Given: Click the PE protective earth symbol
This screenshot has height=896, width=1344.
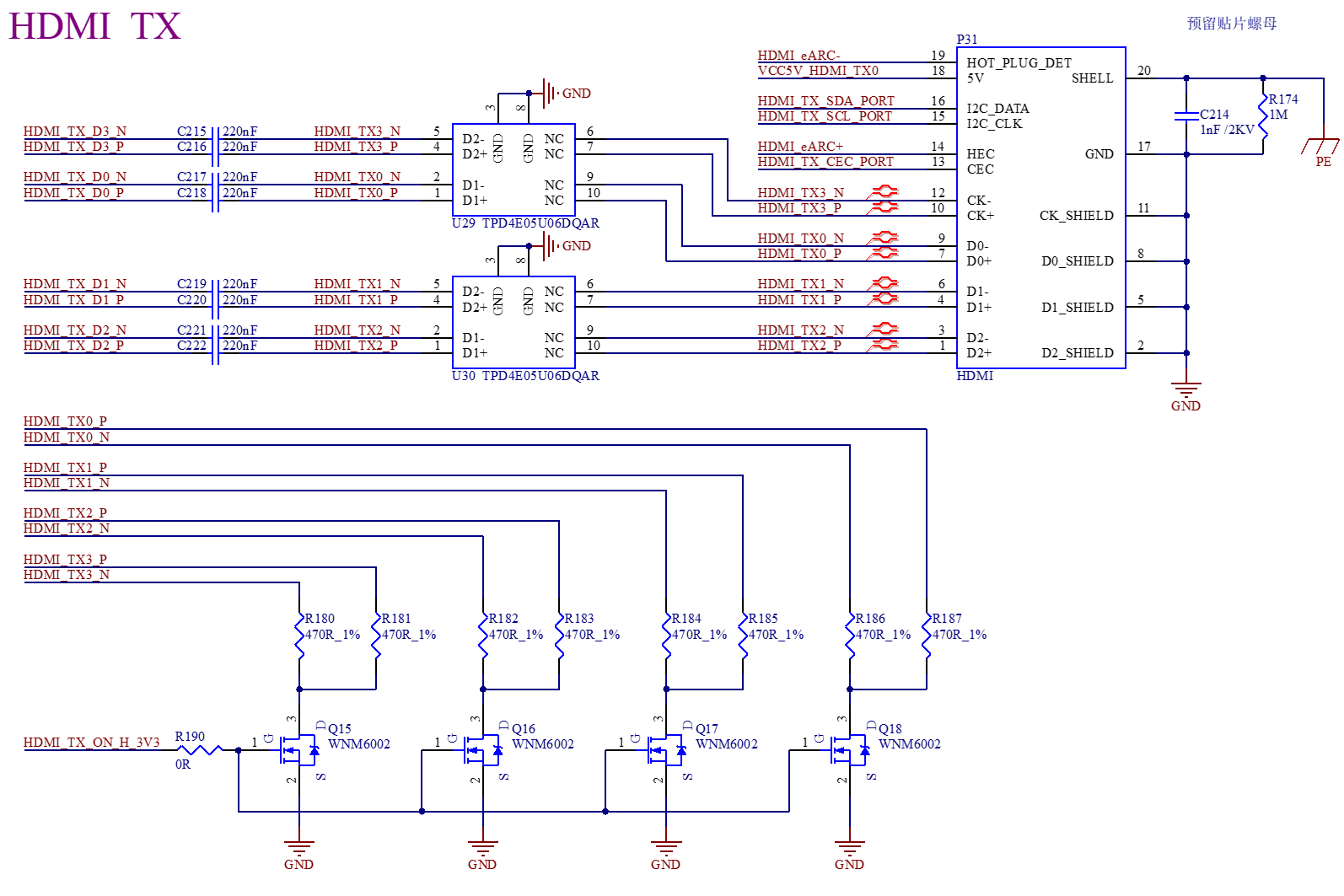Looking at the screenshot, I should (x=1322, y=148).
